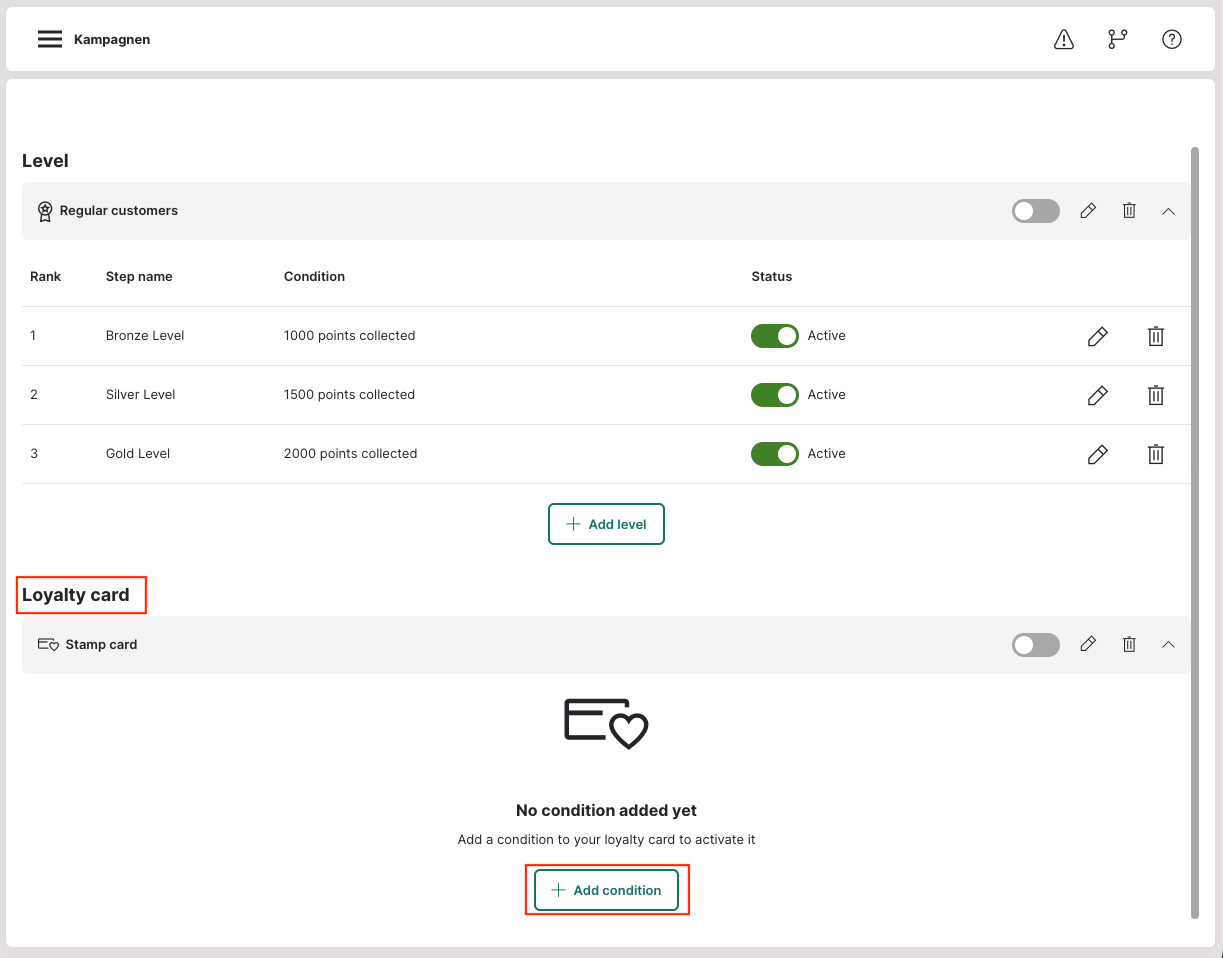The height and width of the screenshot is (958, 1223).
Task: Delete the Regular customers level group
Action: pyautogui.click(x=1129, y=211)
